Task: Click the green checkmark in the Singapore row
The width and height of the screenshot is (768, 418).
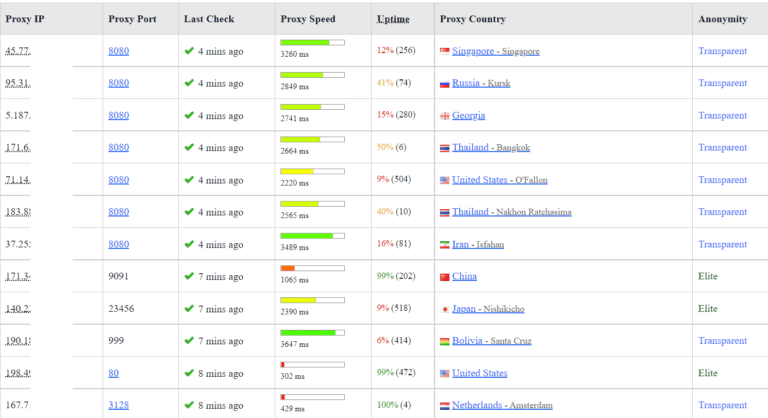Action: [189, 51]
